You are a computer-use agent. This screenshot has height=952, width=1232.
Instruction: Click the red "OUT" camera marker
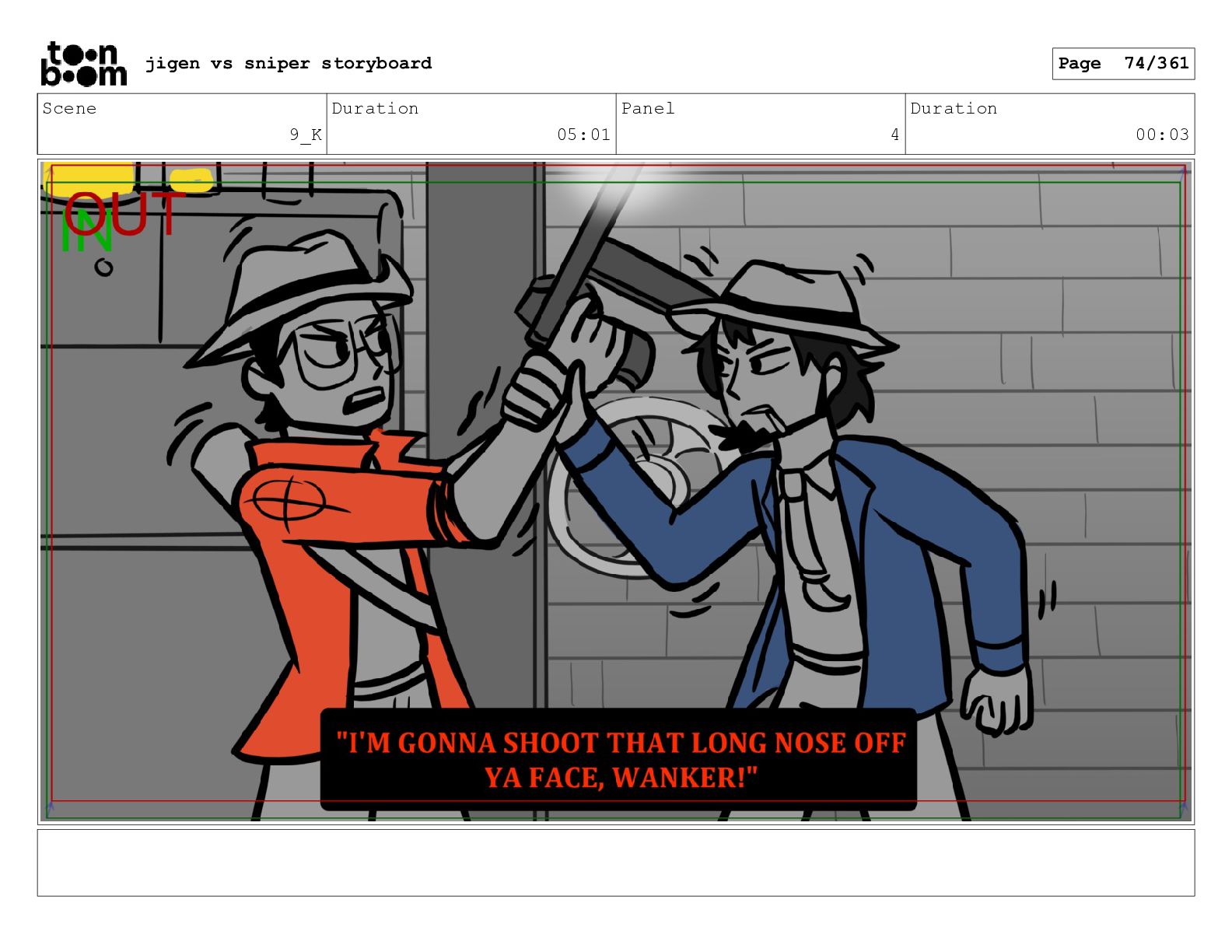(x=124, y=213)
